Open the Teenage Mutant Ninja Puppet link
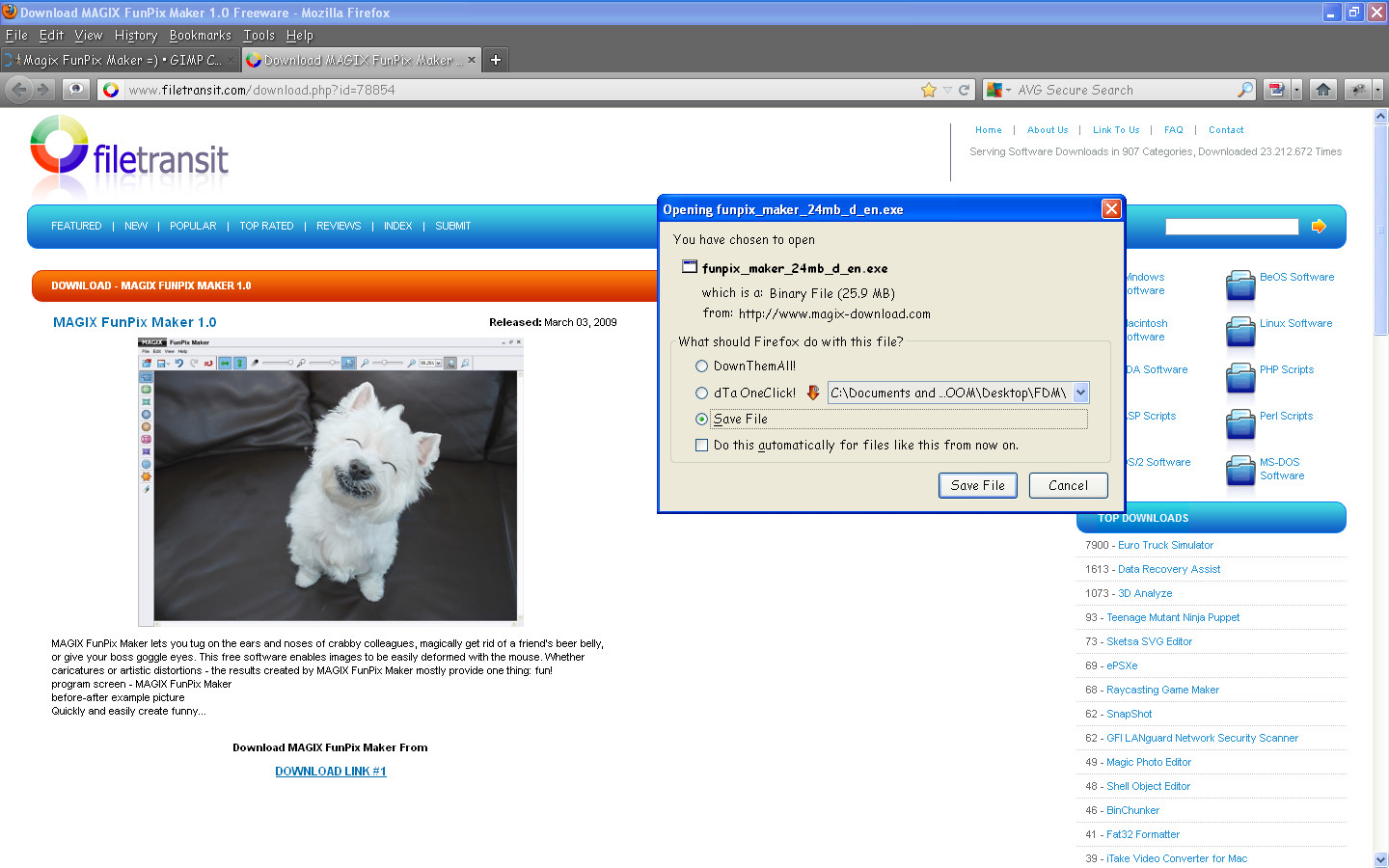Screen dimensions: 1389x868 pyautogui.click(x=1173, y=617)
